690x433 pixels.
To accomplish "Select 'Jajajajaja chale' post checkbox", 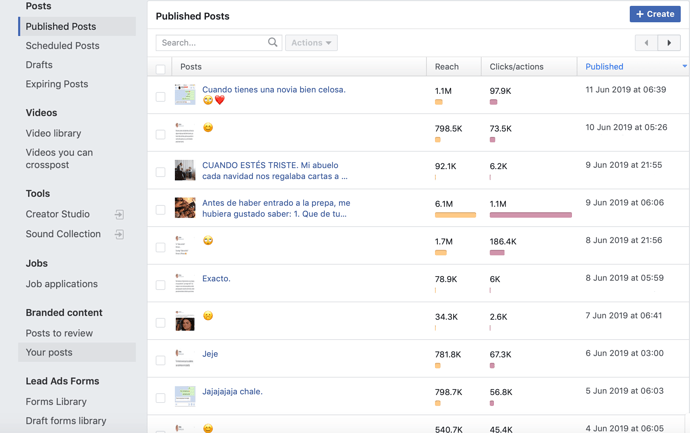I will (161, 398).
